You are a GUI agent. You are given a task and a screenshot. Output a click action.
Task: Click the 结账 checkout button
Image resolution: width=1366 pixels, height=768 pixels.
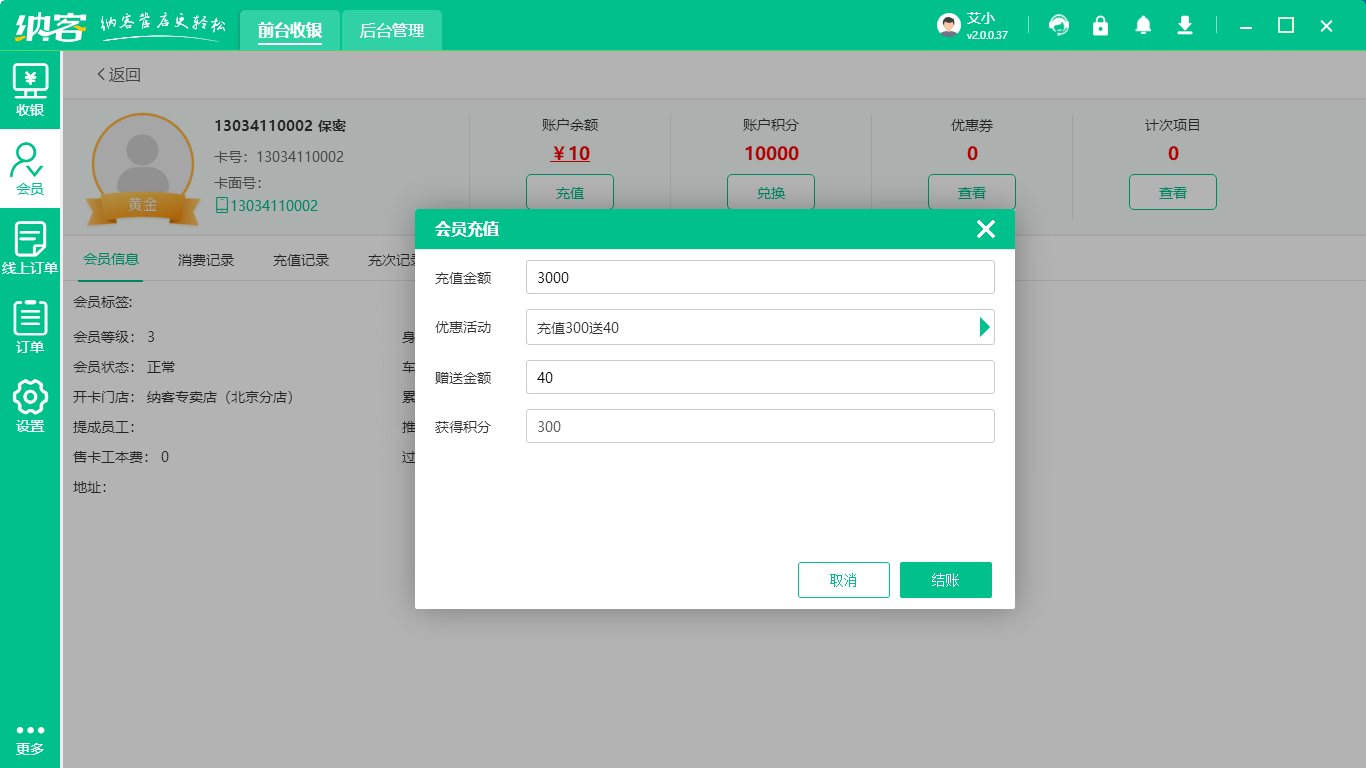pos(945,579)
